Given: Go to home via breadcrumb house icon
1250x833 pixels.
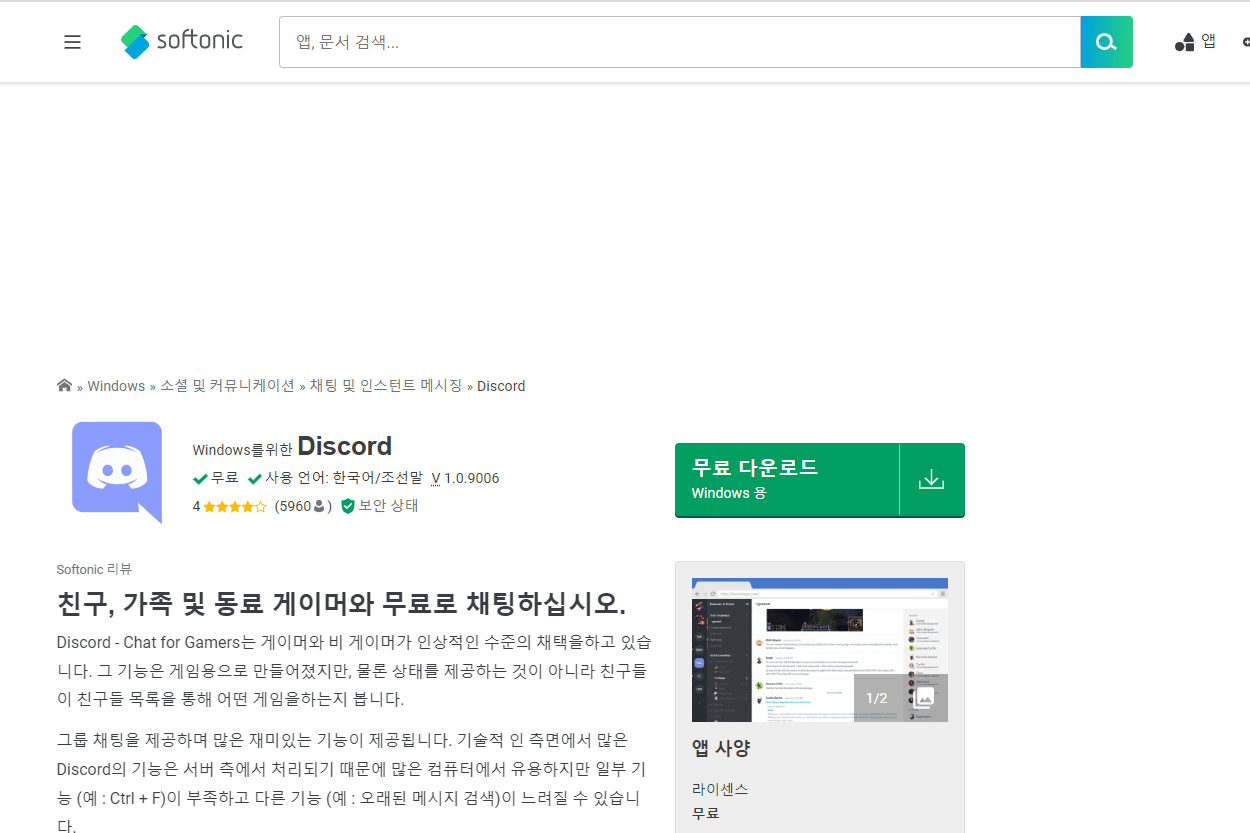Looking at the screenshot, I should pos(64,385).
